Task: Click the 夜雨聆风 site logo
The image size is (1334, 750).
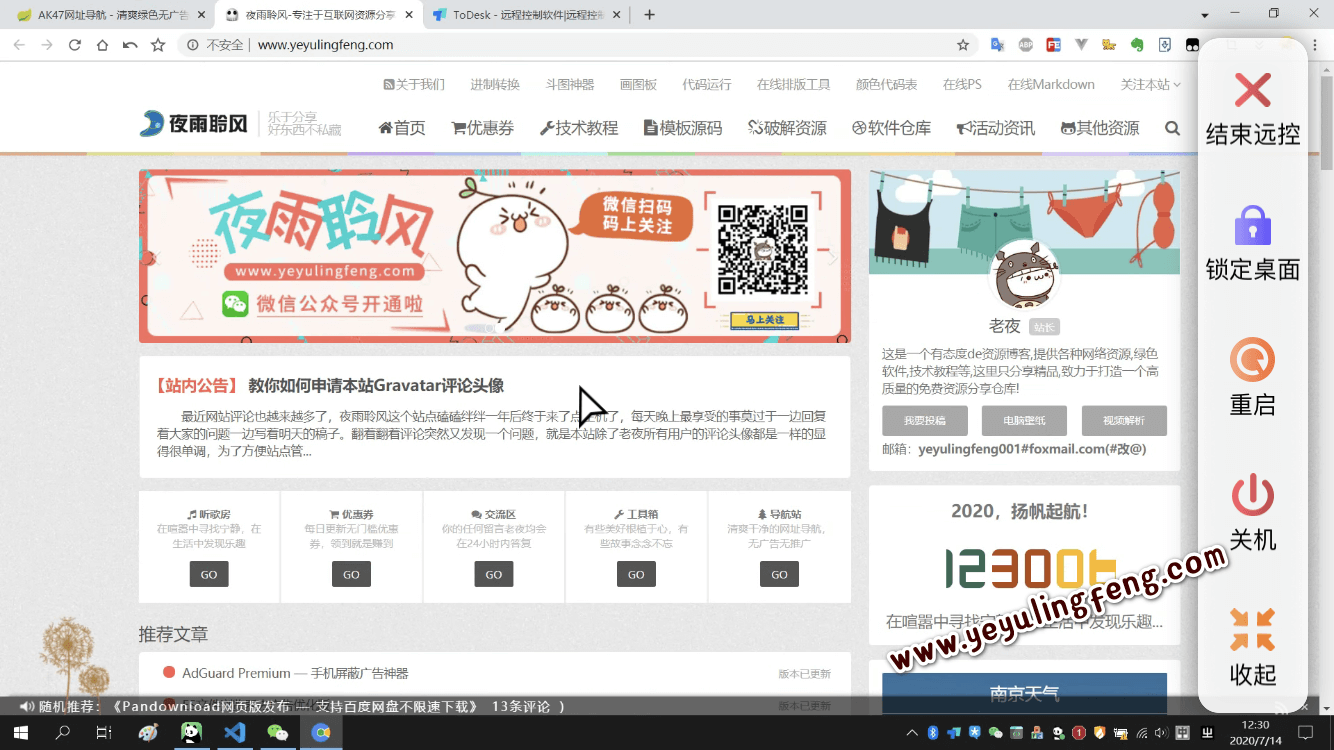Action: click(x=194, y=124)
